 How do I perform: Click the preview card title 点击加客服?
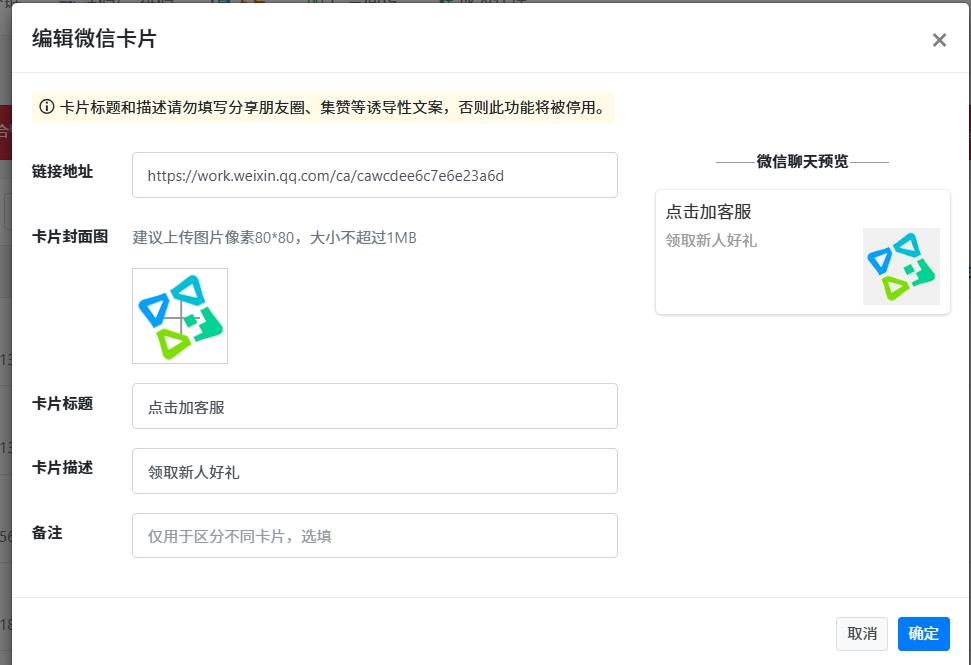tap(708, 212)
